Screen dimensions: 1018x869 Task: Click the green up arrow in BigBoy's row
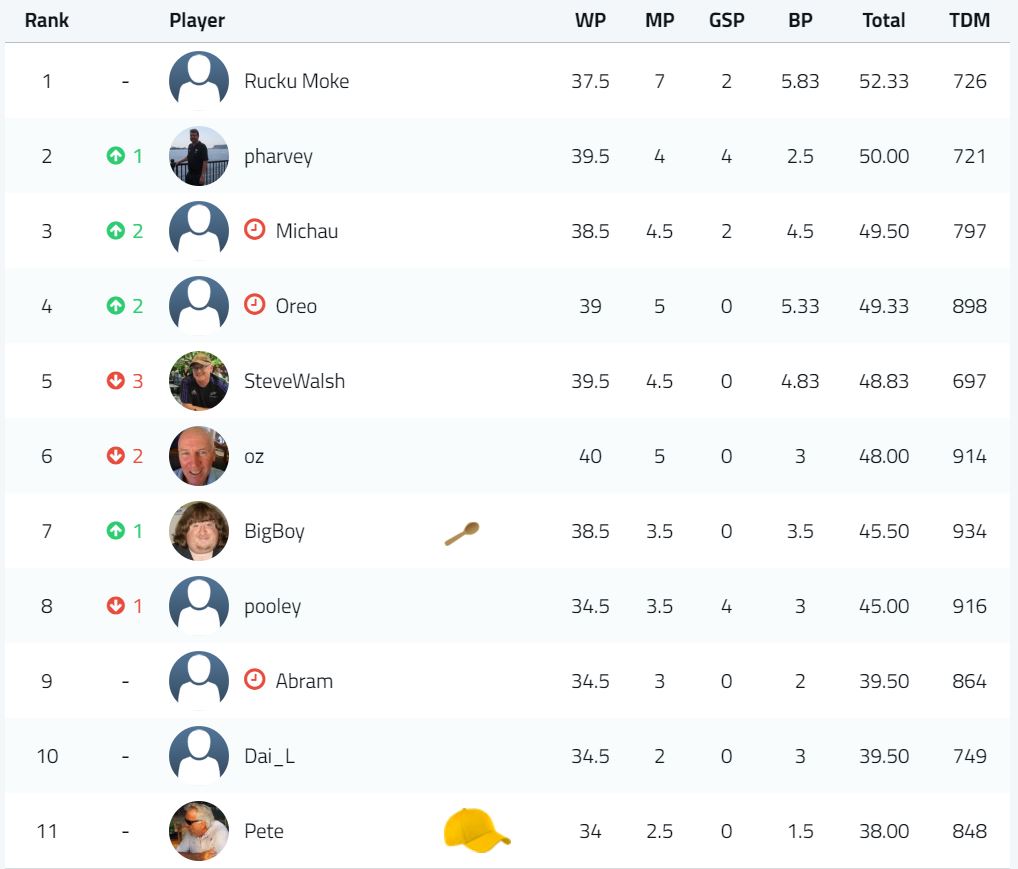pyautogui.click(x=116, y=531)
